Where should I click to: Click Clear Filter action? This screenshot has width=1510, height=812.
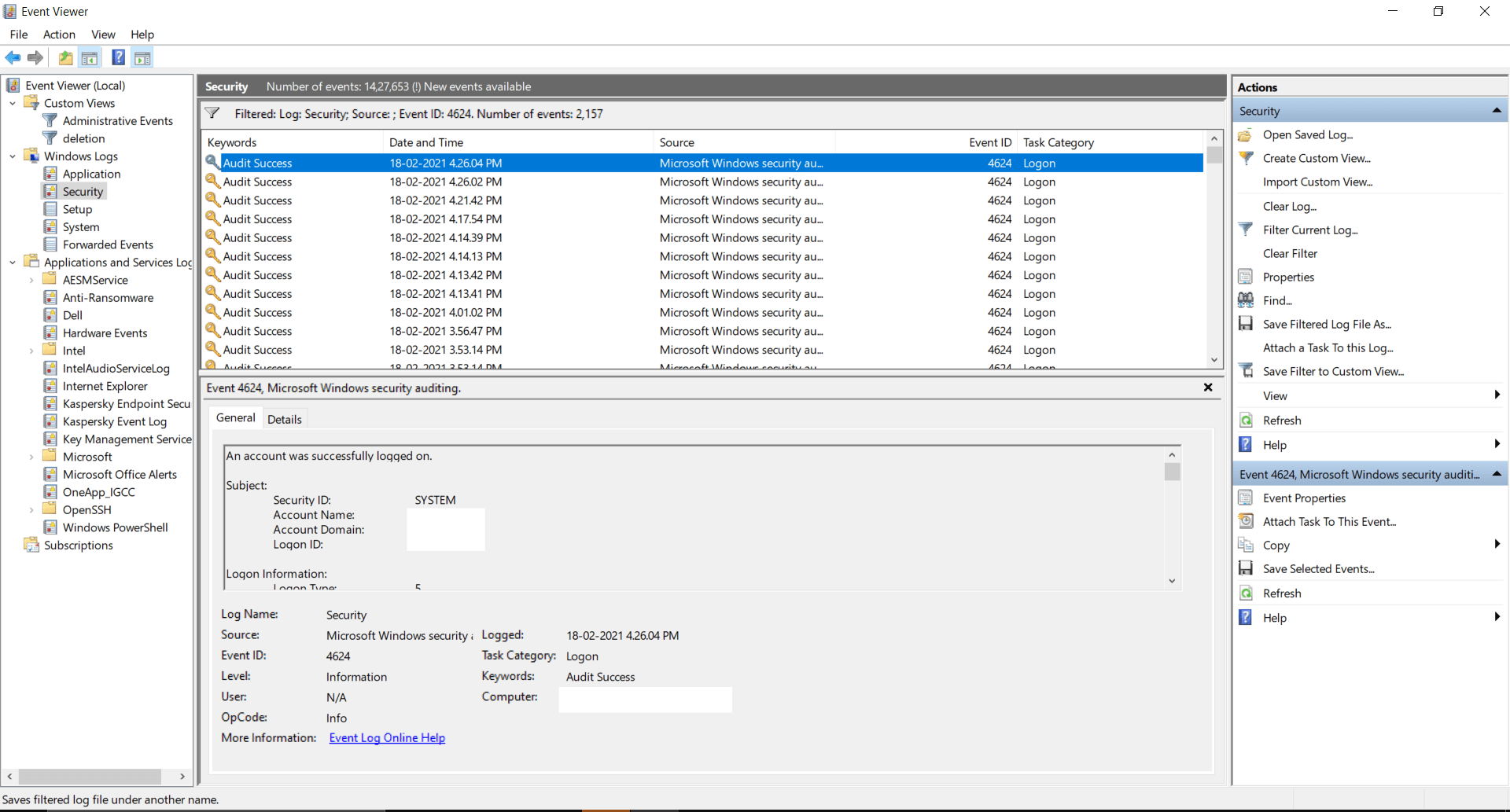1290,254
